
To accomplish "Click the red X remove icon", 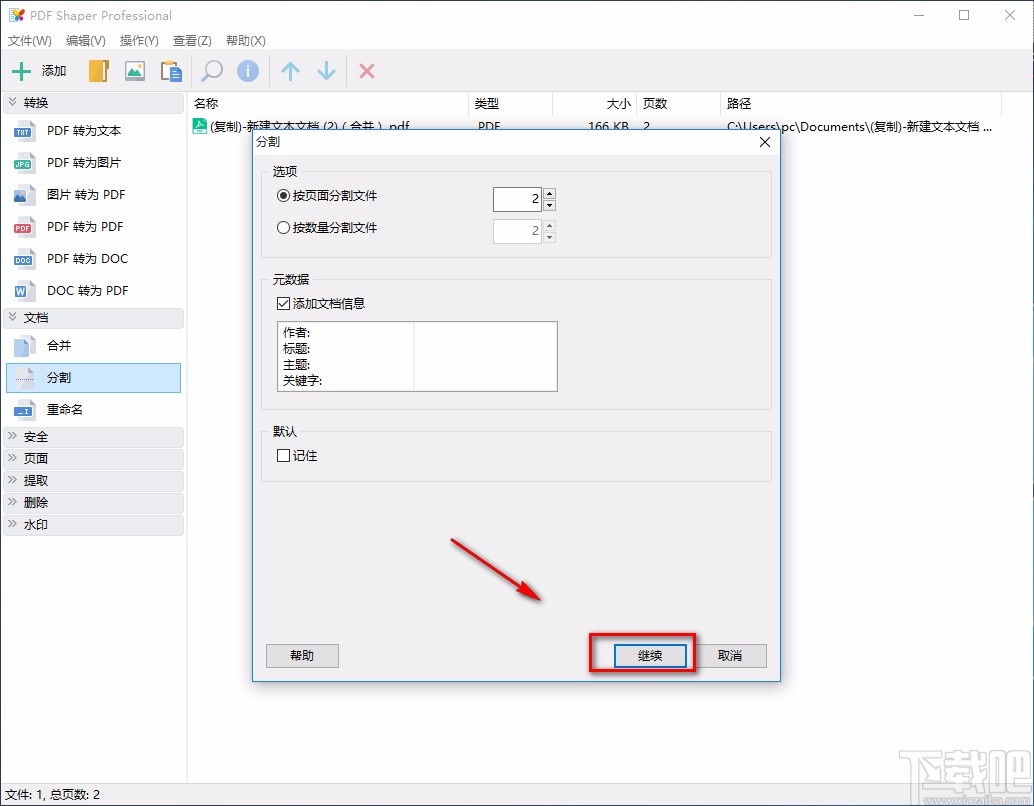I will [367, 71].
